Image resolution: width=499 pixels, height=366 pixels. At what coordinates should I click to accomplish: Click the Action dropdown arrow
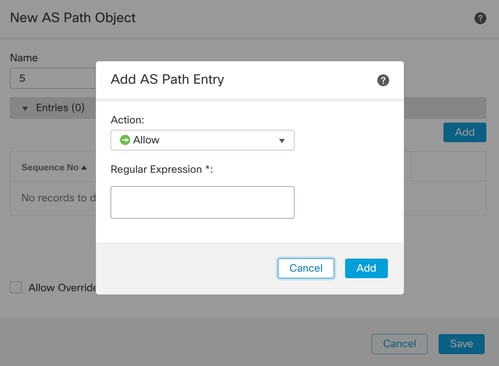[x=282, y=141]
